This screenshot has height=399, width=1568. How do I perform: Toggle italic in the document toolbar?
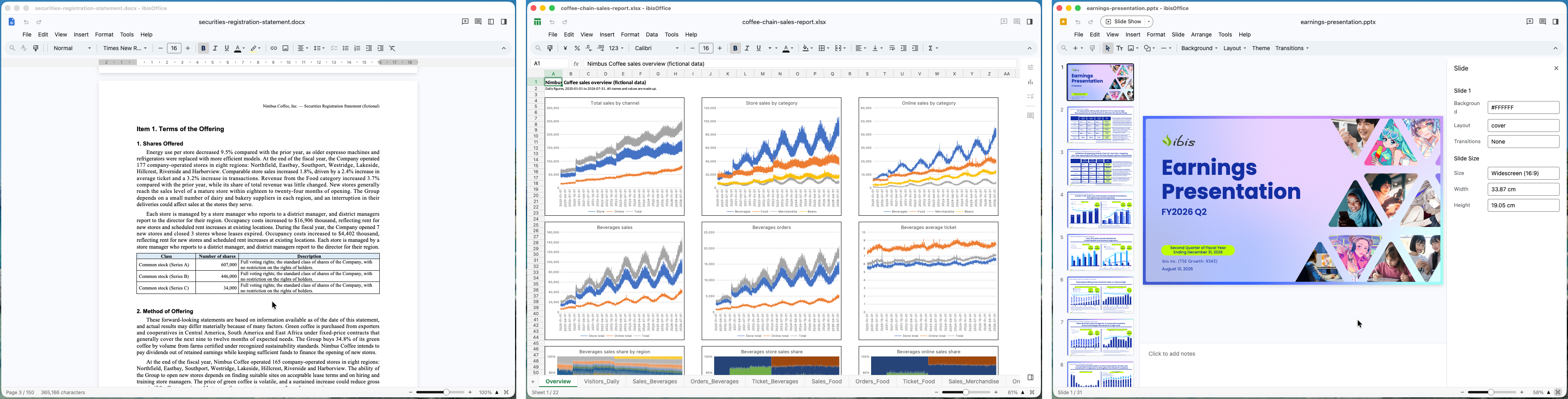pyautogui.click(x=215, y=49)
